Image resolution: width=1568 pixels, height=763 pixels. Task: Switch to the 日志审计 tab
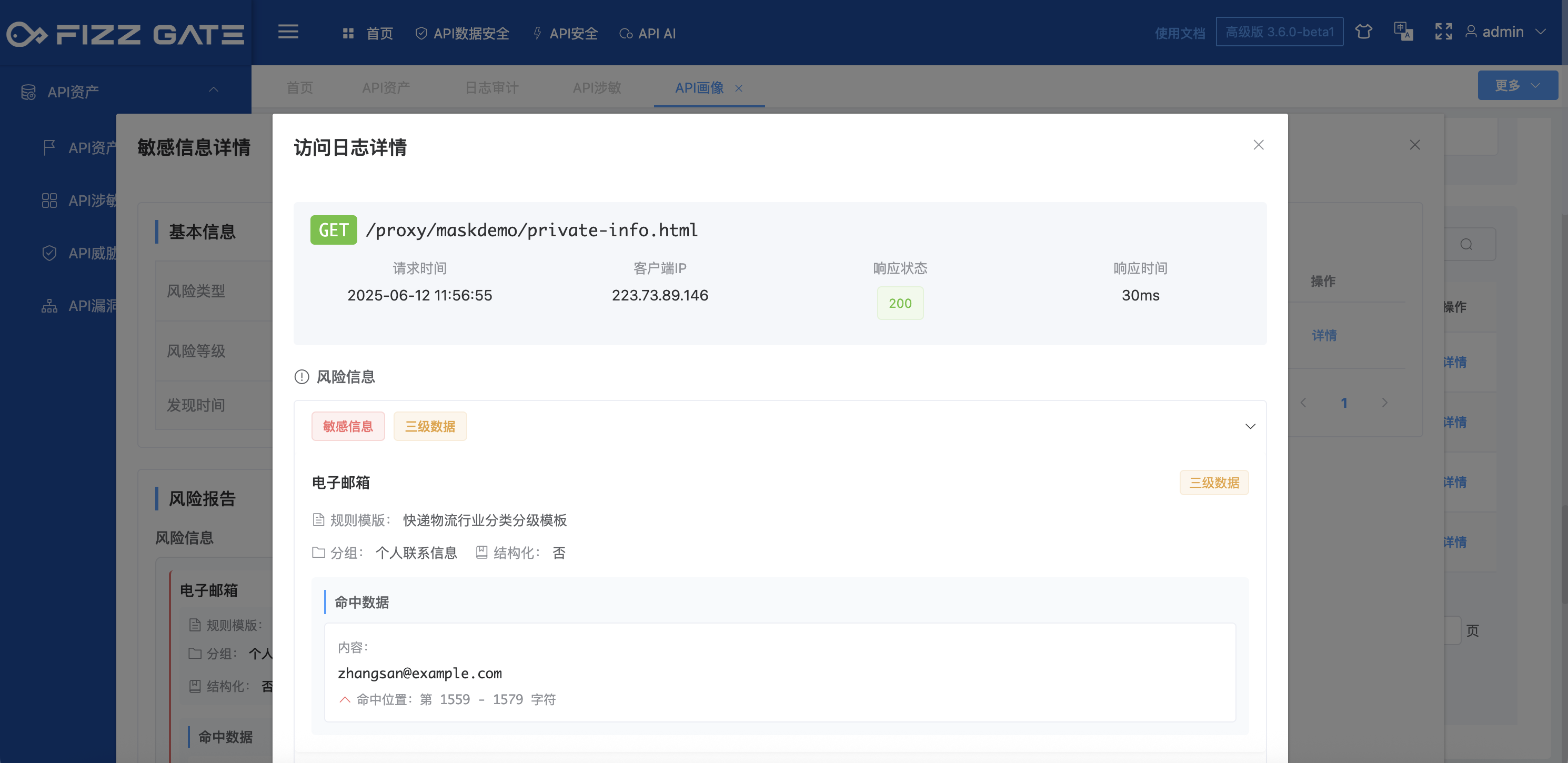pos(491,88)
